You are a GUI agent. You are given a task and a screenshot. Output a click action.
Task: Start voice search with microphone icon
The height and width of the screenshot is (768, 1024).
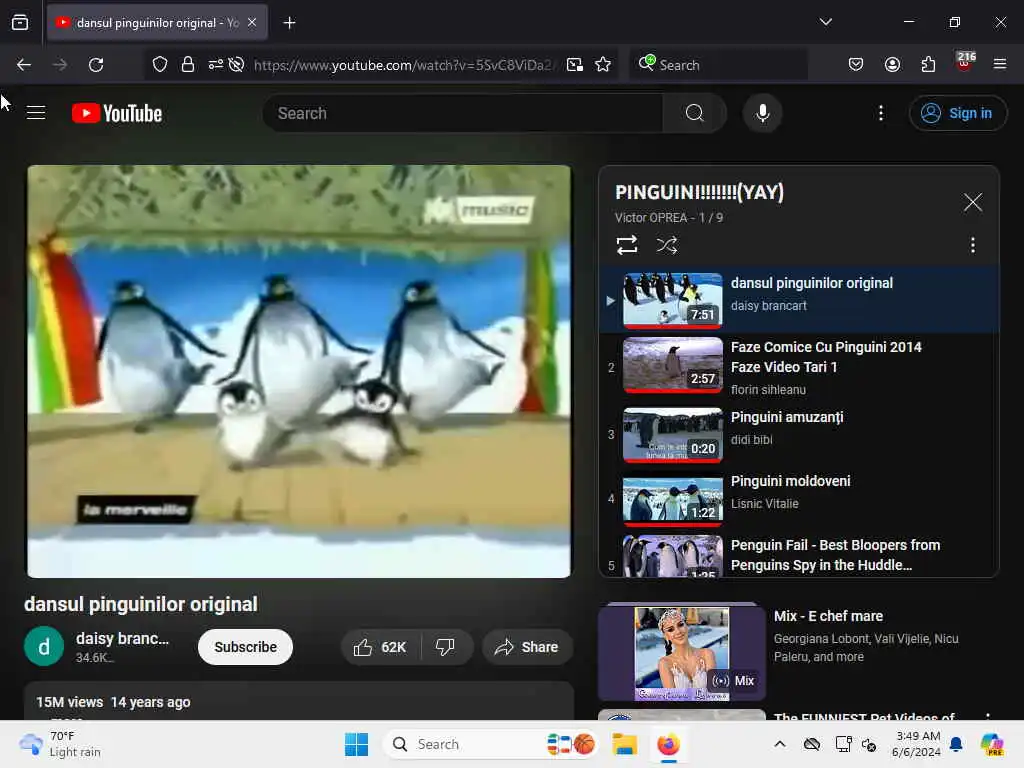(x=762, y=113)
